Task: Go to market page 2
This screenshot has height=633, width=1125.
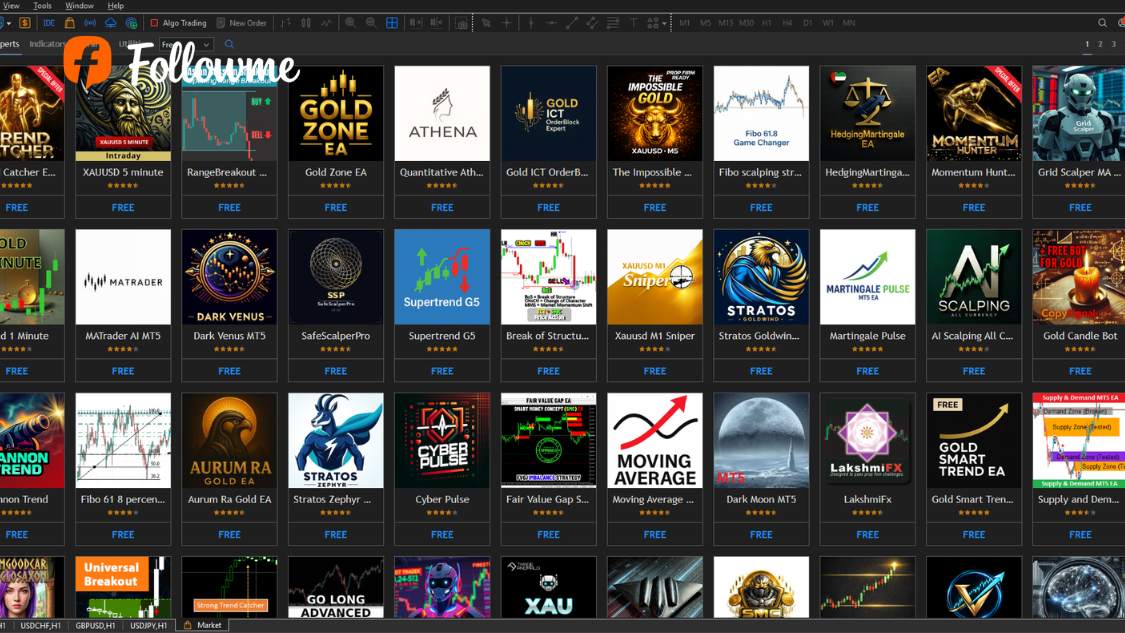Action: 1100,44
